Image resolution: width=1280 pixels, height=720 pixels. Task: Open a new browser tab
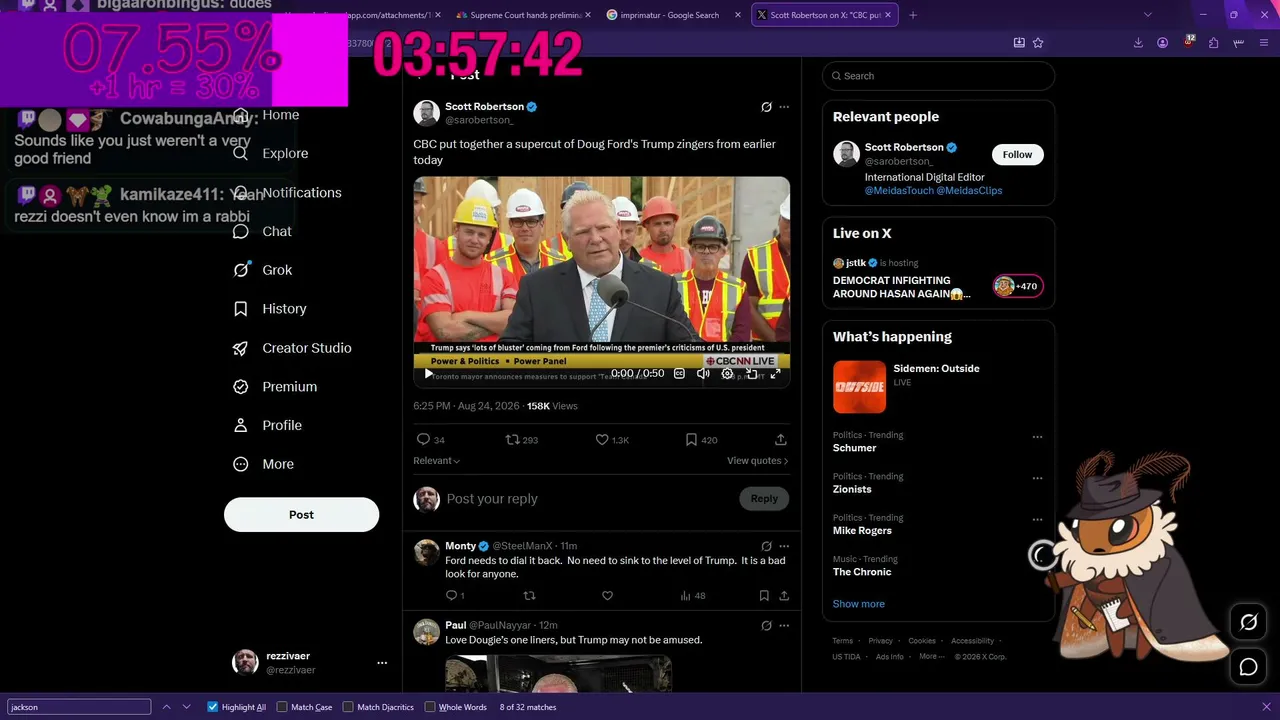913,15
